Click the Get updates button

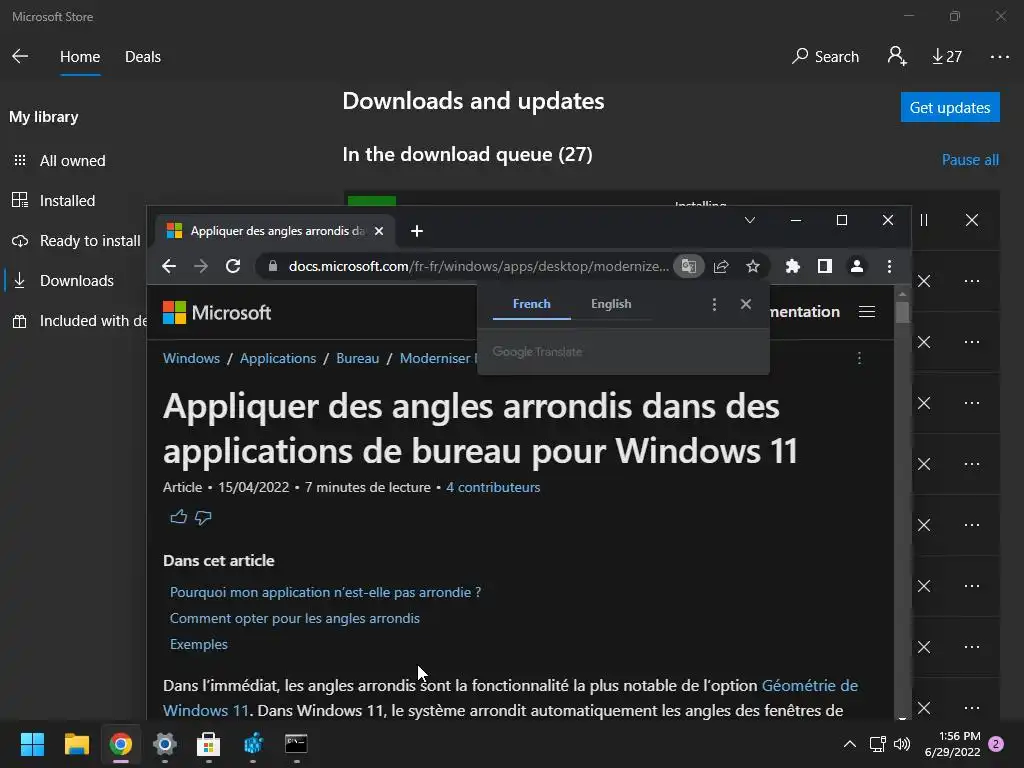950,107
